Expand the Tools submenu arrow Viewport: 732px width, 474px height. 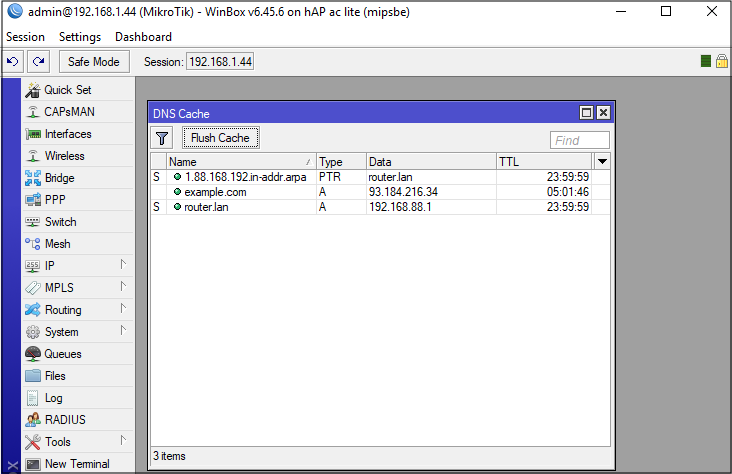tap(123, 440)
